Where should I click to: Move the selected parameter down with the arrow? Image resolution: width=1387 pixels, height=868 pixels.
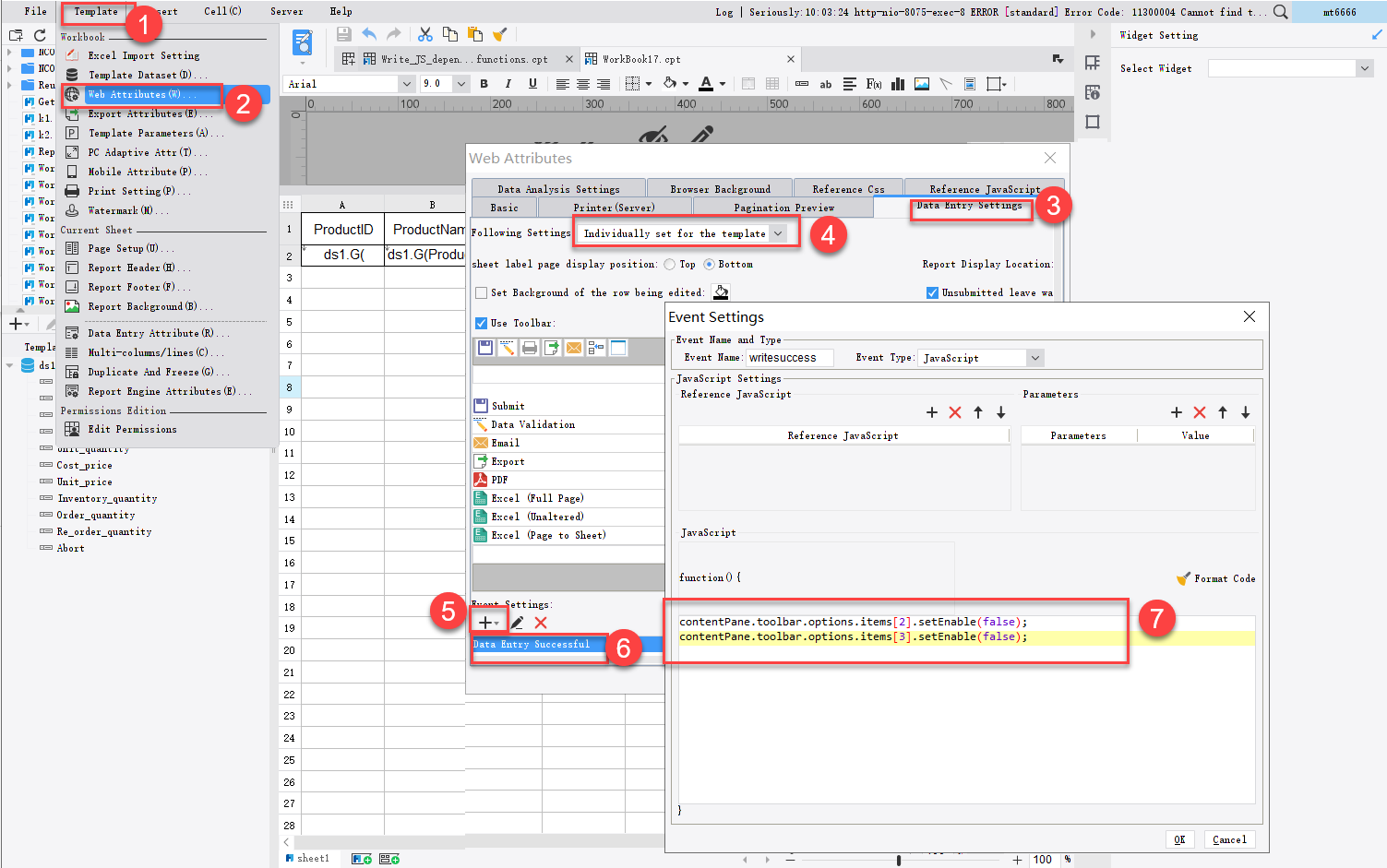1245,412
